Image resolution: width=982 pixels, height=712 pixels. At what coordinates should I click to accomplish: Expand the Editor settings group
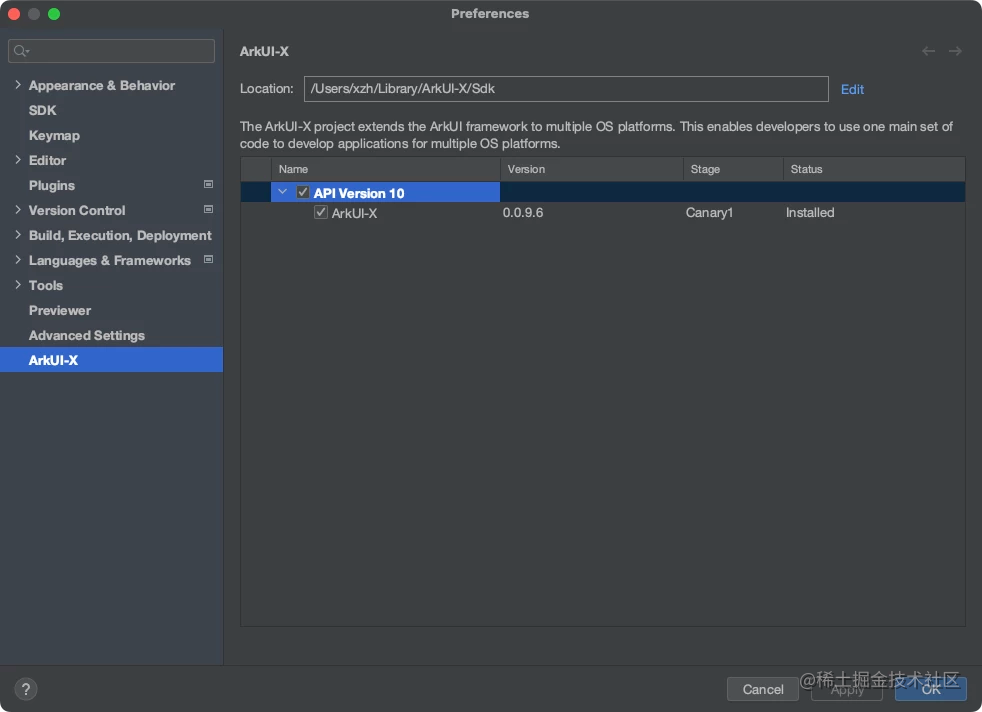coord(18,160)
